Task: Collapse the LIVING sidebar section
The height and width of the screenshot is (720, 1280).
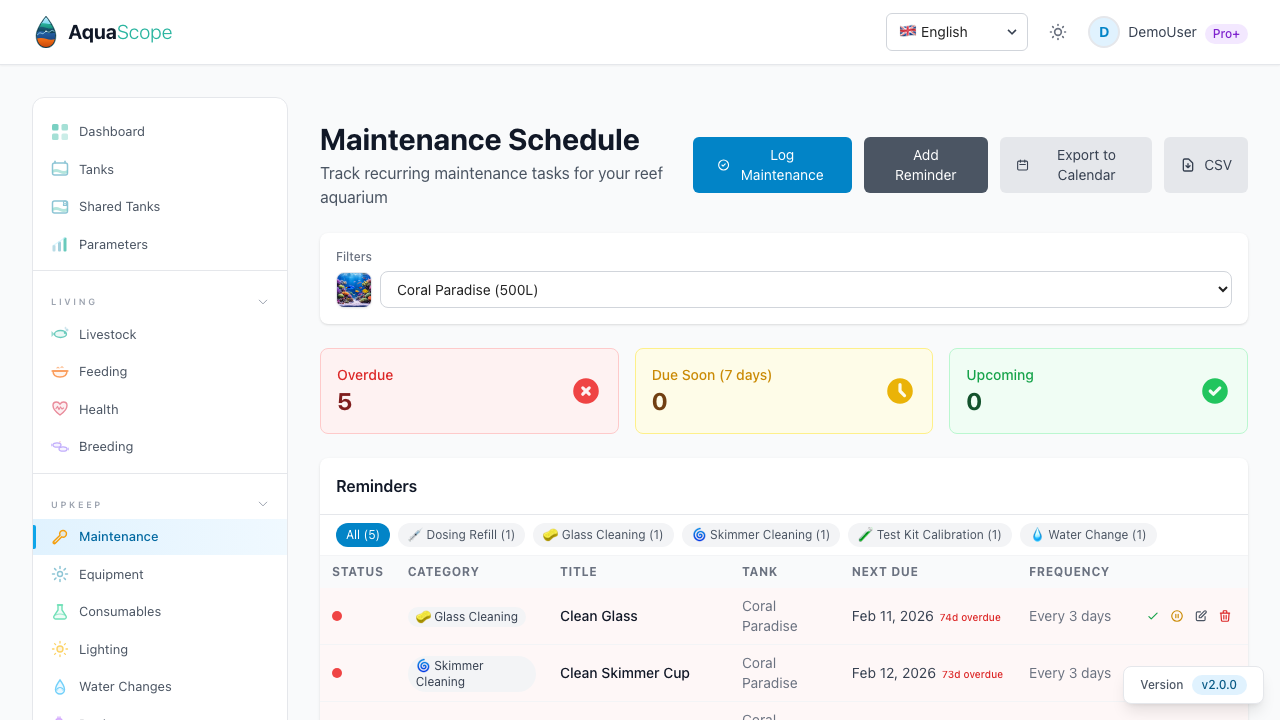Action: tap(262, 301)
